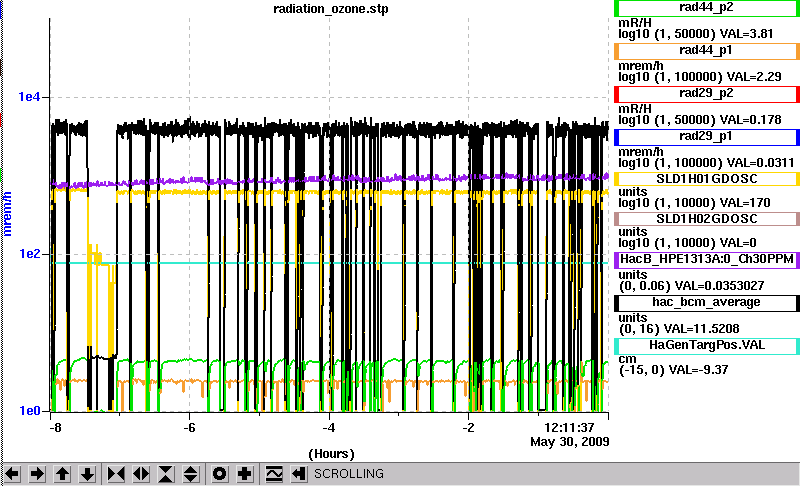Screen dimensions: 800x486
Task: Click the SCROLLING status text
Action: tap(348, 474)
